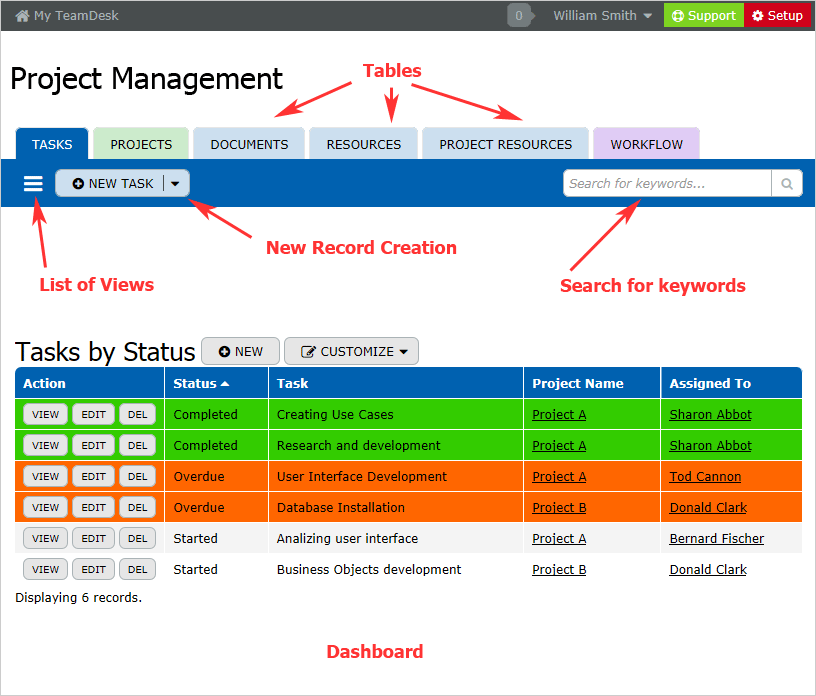Click the search magnifier icon
Viewport: 816px width, 696px height.
tap(787, 183)
